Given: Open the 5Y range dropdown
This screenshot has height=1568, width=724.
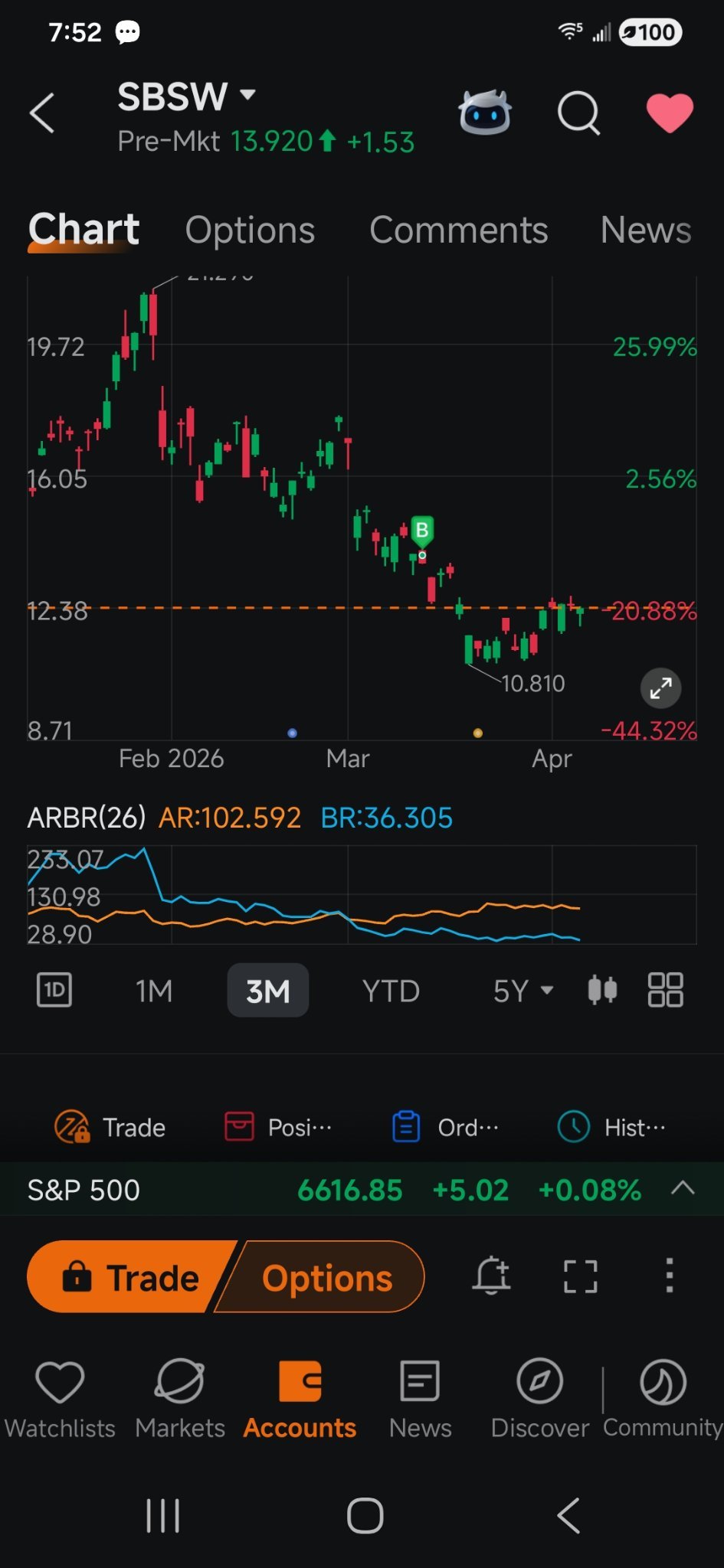Looking at the screenshot, I should pos(523,991).
